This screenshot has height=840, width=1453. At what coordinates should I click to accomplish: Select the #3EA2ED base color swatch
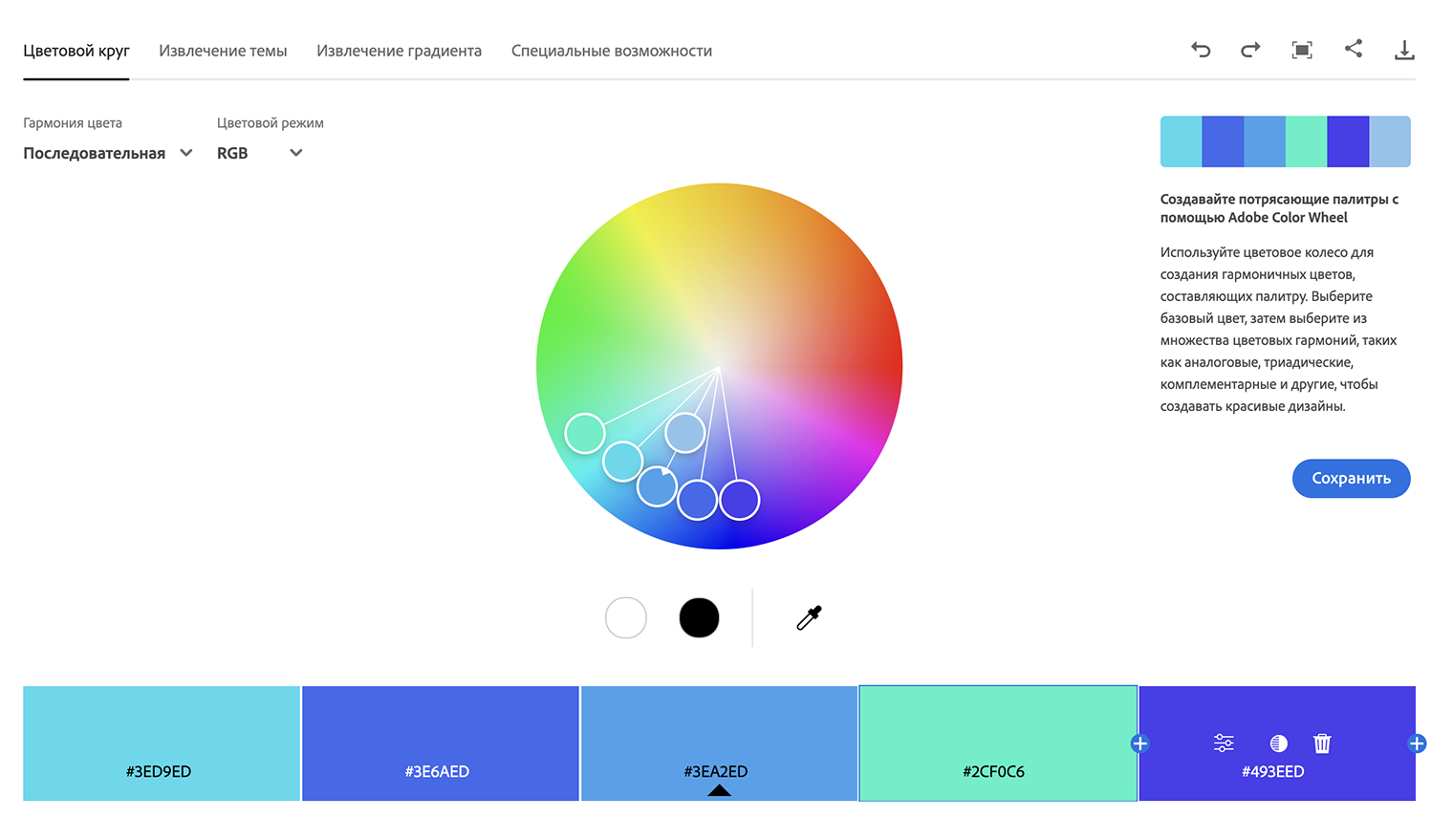[x=719, y=743]
